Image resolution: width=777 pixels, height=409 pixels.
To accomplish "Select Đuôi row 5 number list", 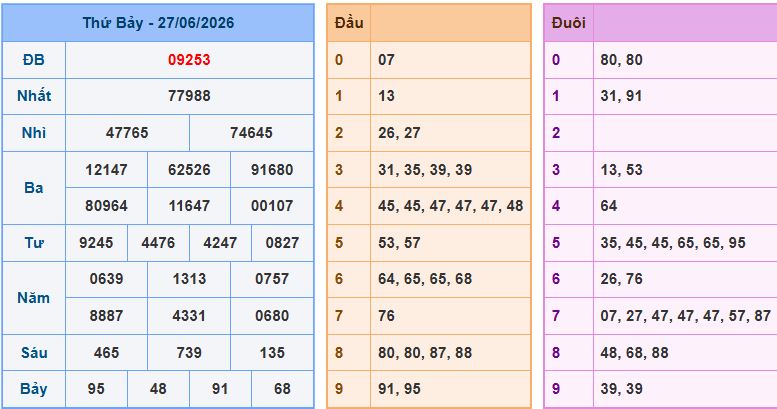I will click(x=673, y=242).
